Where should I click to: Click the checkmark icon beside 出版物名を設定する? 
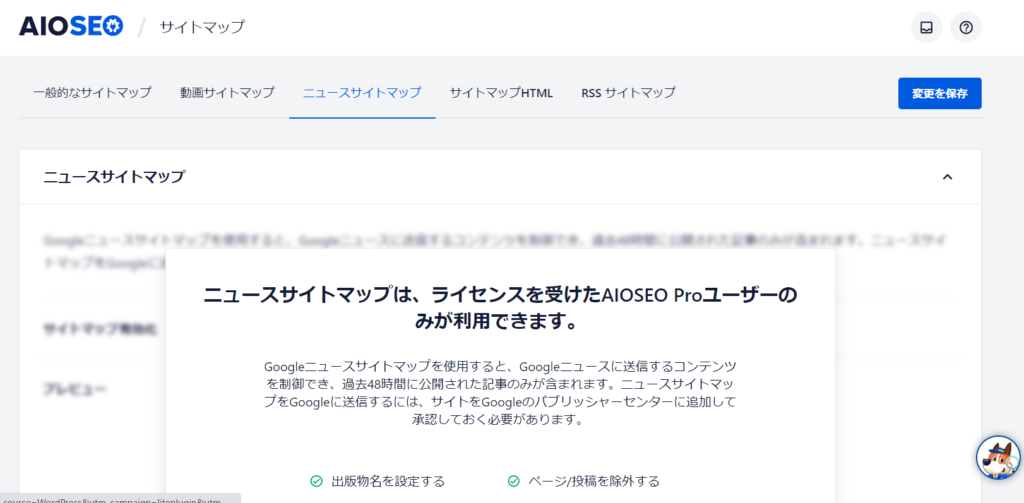pos(316,481)
